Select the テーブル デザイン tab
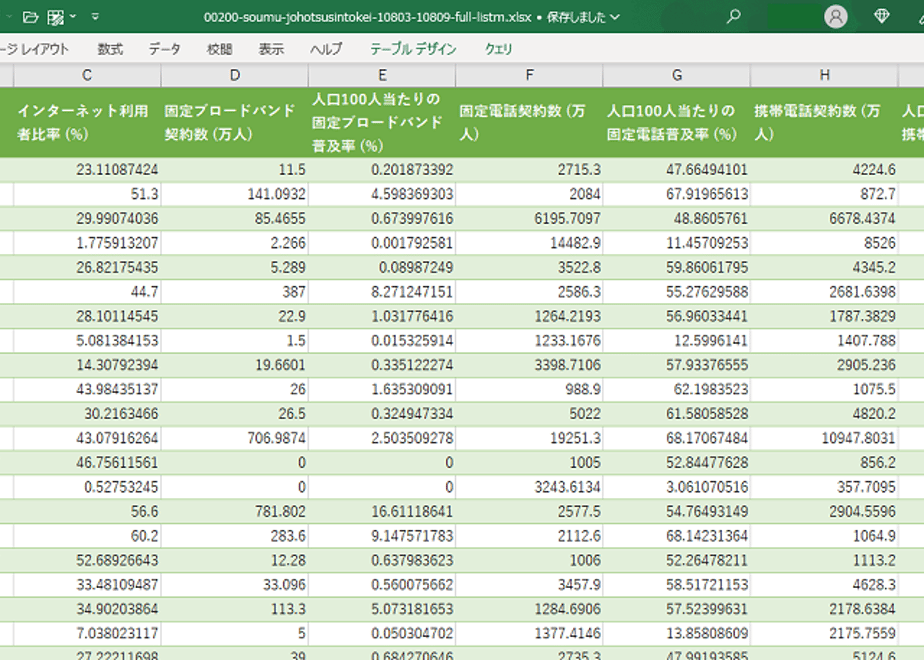This screenshot has width=924, height=660. (413, 49)
